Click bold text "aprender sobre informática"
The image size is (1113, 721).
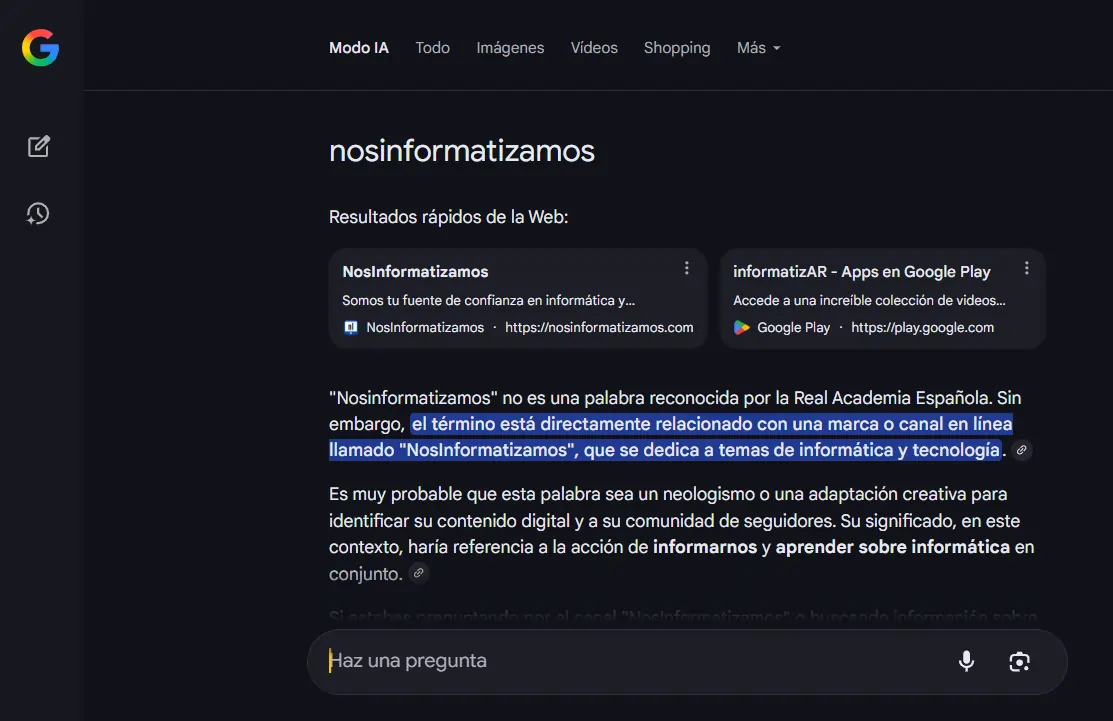point(892,547)
